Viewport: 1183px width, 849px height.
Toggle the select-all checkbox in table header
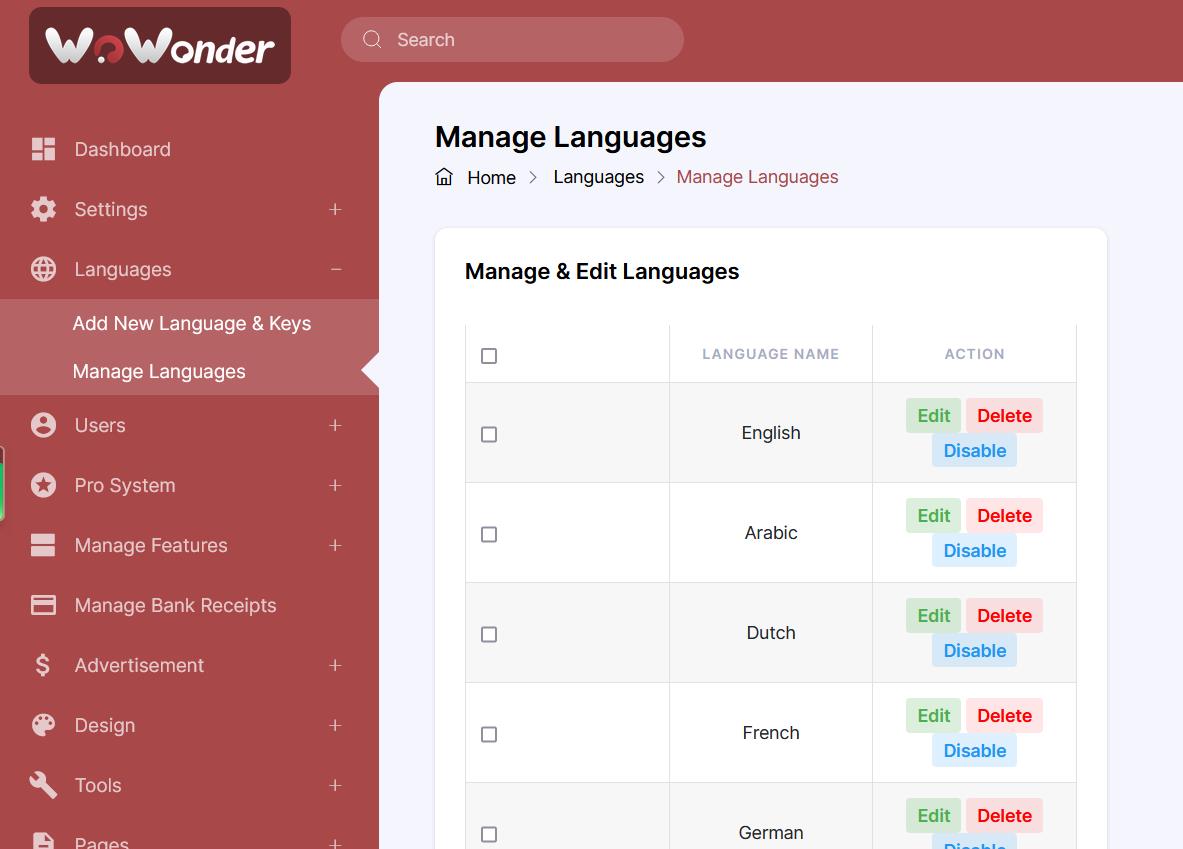pos(489,355)
